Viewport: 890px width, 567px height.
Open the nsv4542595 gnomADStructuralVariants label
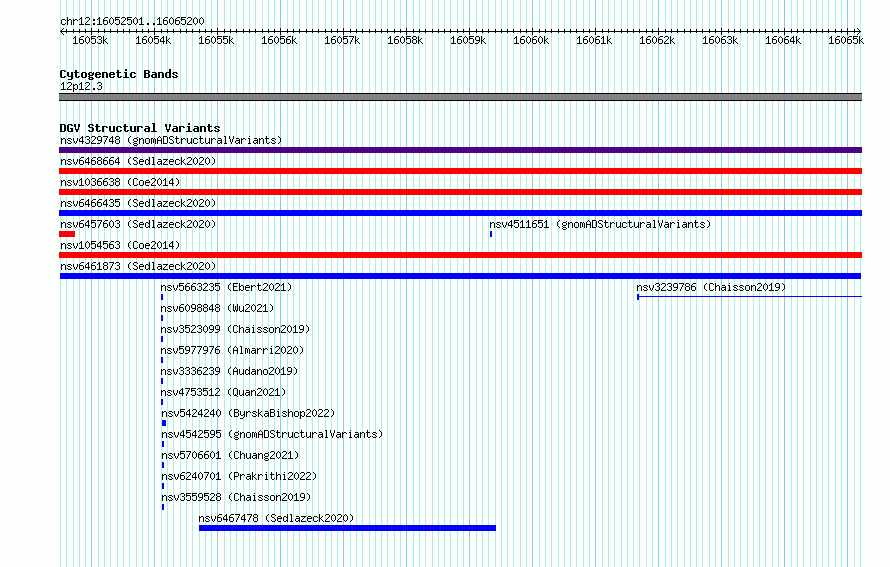(272, 434)
